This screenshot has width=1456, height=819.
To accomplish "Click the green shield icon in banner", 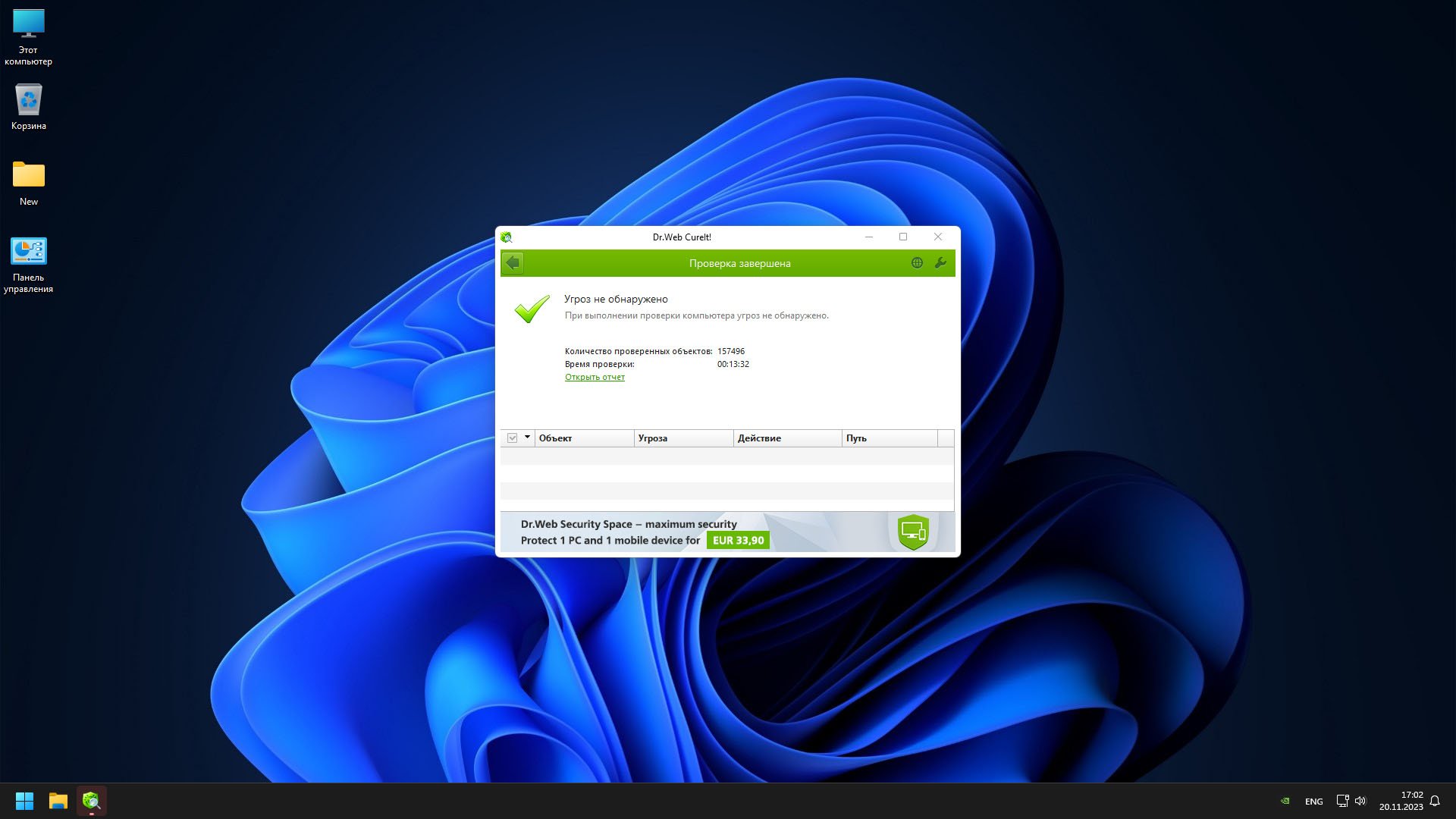I will pos(913,532).
